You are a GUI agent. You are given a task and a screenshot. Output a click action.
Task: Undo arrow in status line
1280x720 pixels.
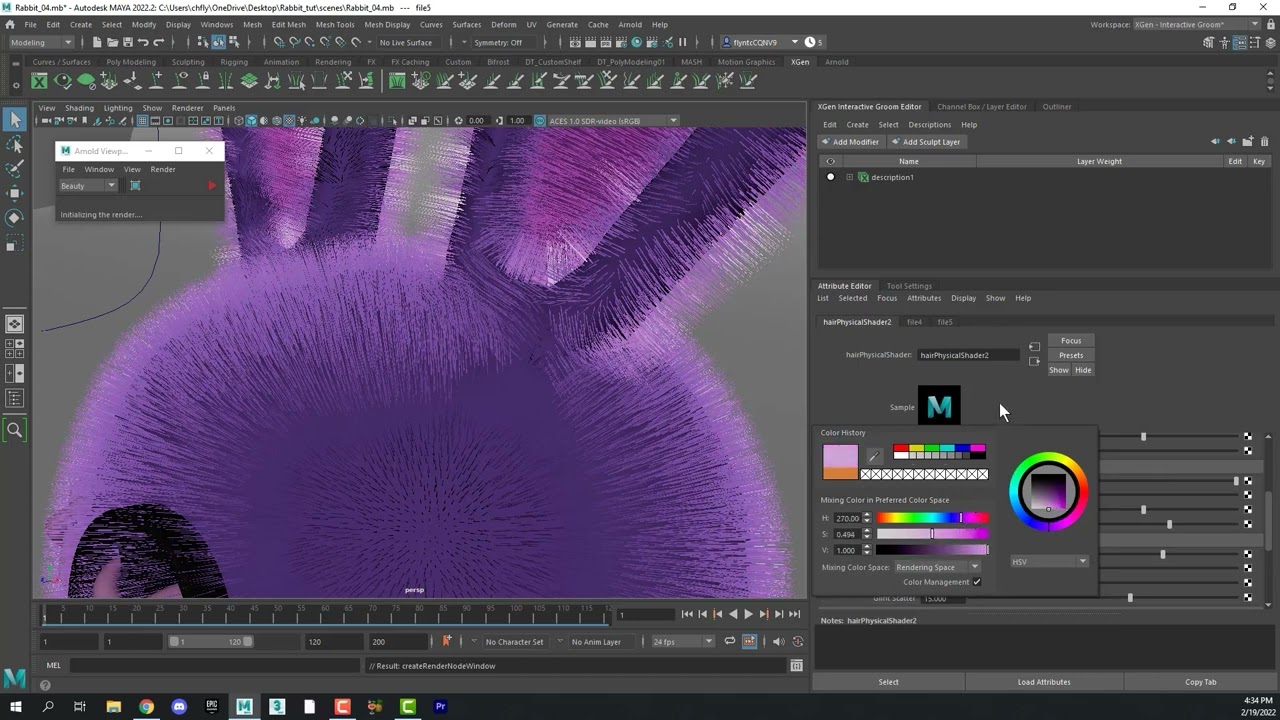[143, 42]
